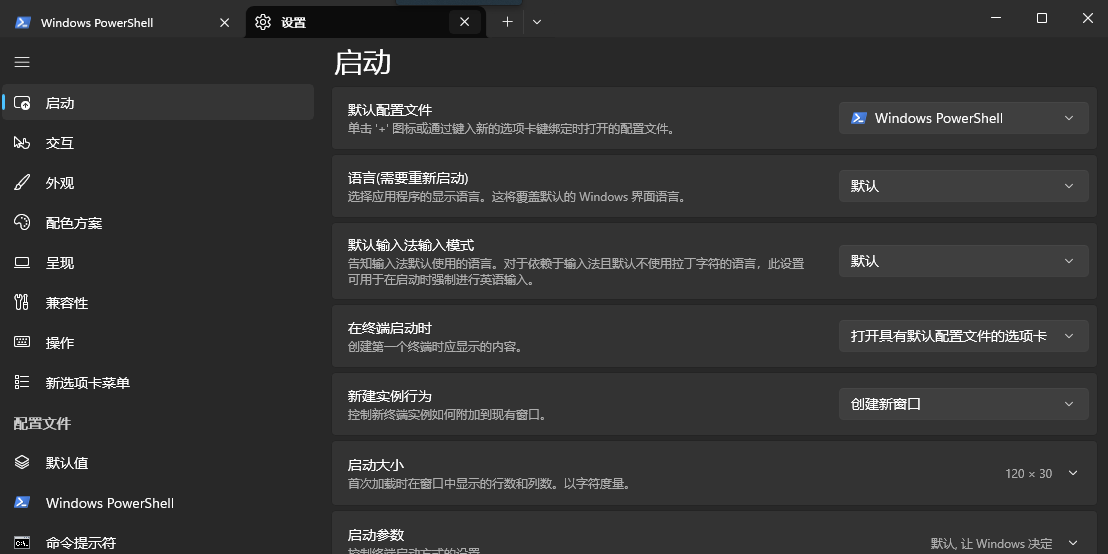Click the 默认值 layers icon
Screen dimensions: 1108x554
tap(22, 463)
